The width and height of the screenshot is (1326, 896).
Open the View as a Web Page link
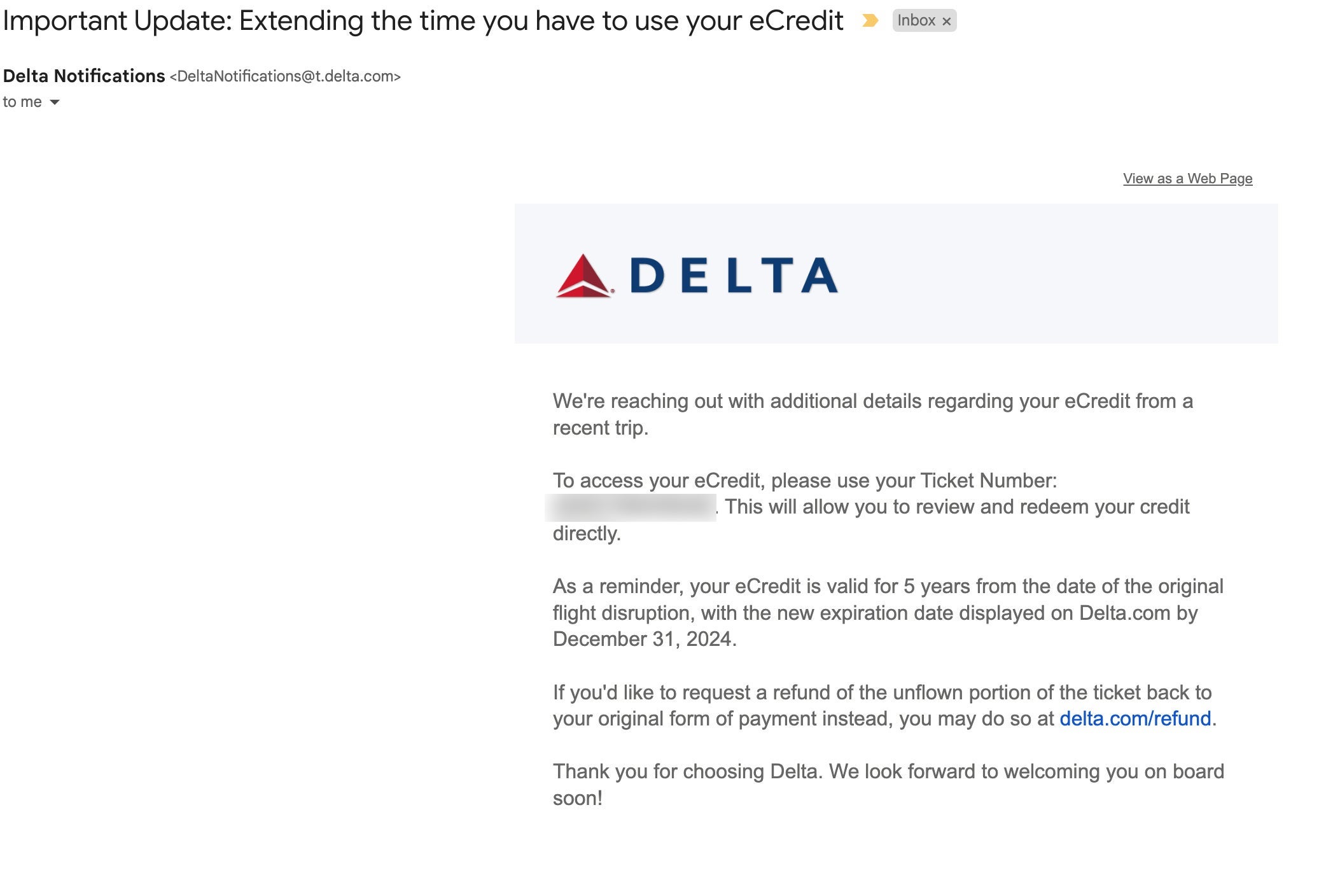click(x=1187, y=179)
